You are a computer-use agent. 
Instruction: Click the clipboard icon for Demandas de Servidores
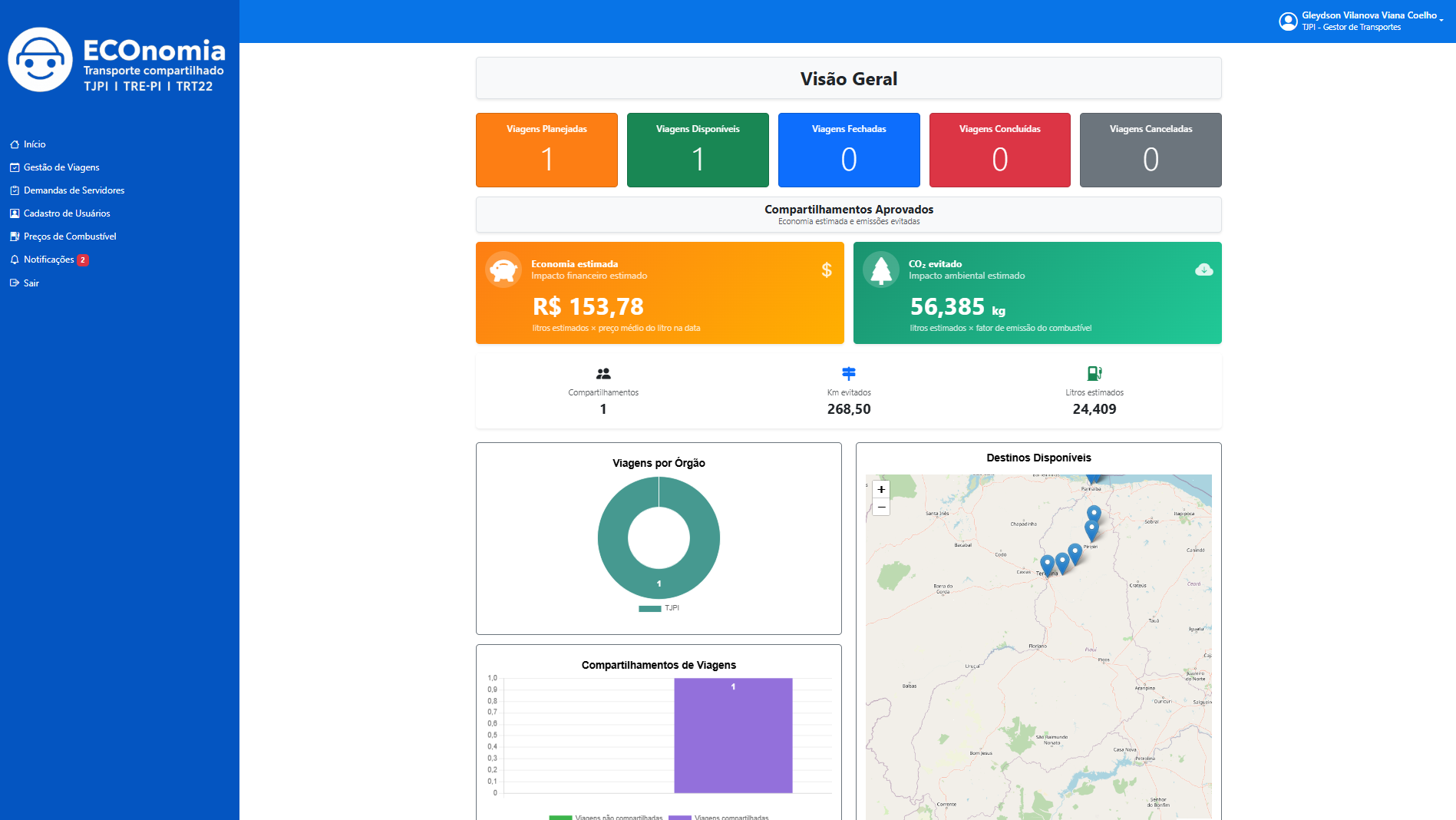coord(15,190)
